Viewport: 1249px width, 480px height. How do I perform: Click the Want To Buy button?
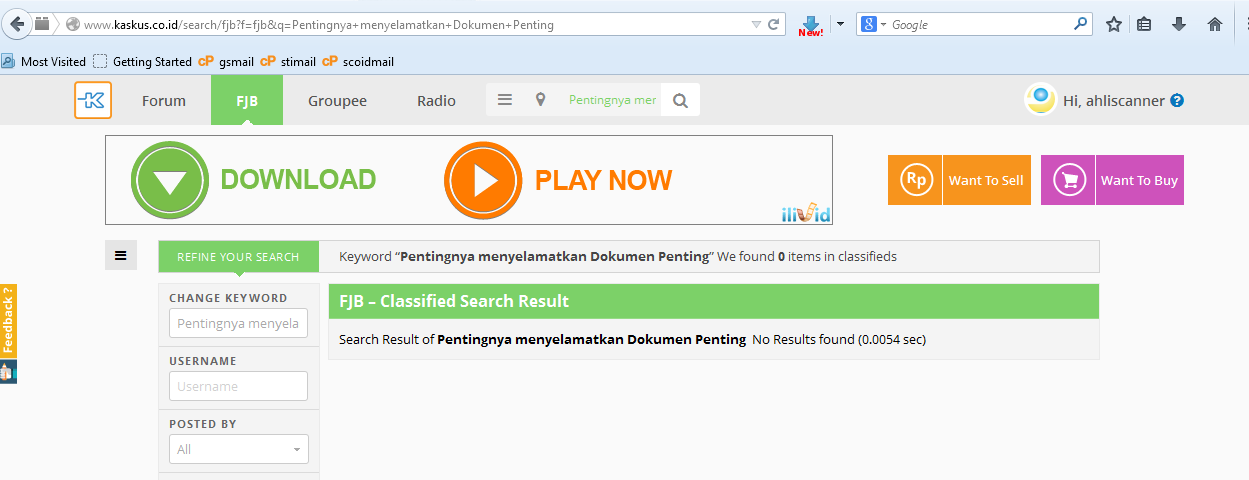coord(1112,180)
